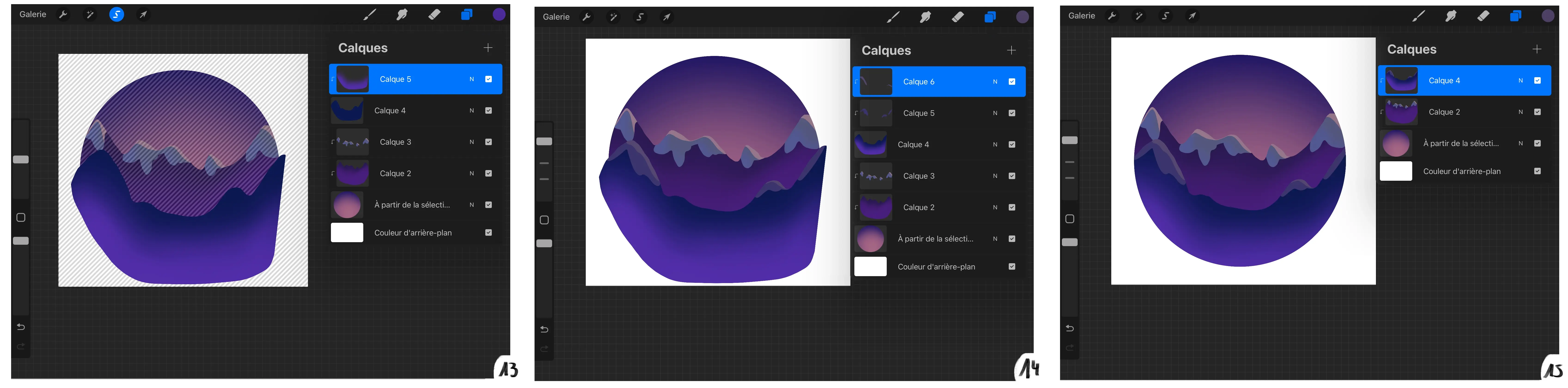Toggle Couleur d'arrière-plan checkbox in right screenshot

(x=1537, y=171)
